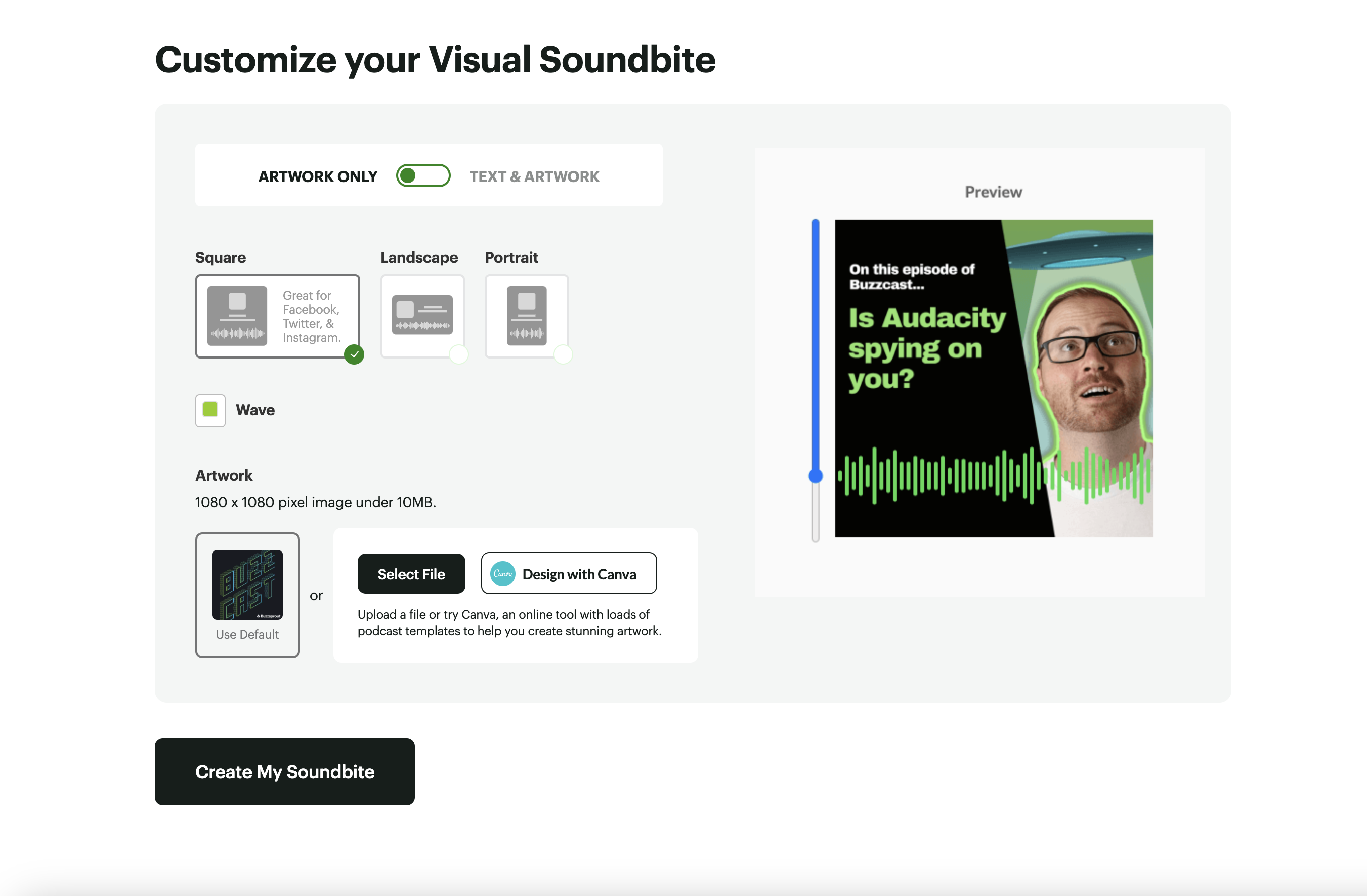Switch to TEXT & ARTWORK mode label

coord(534,176)
